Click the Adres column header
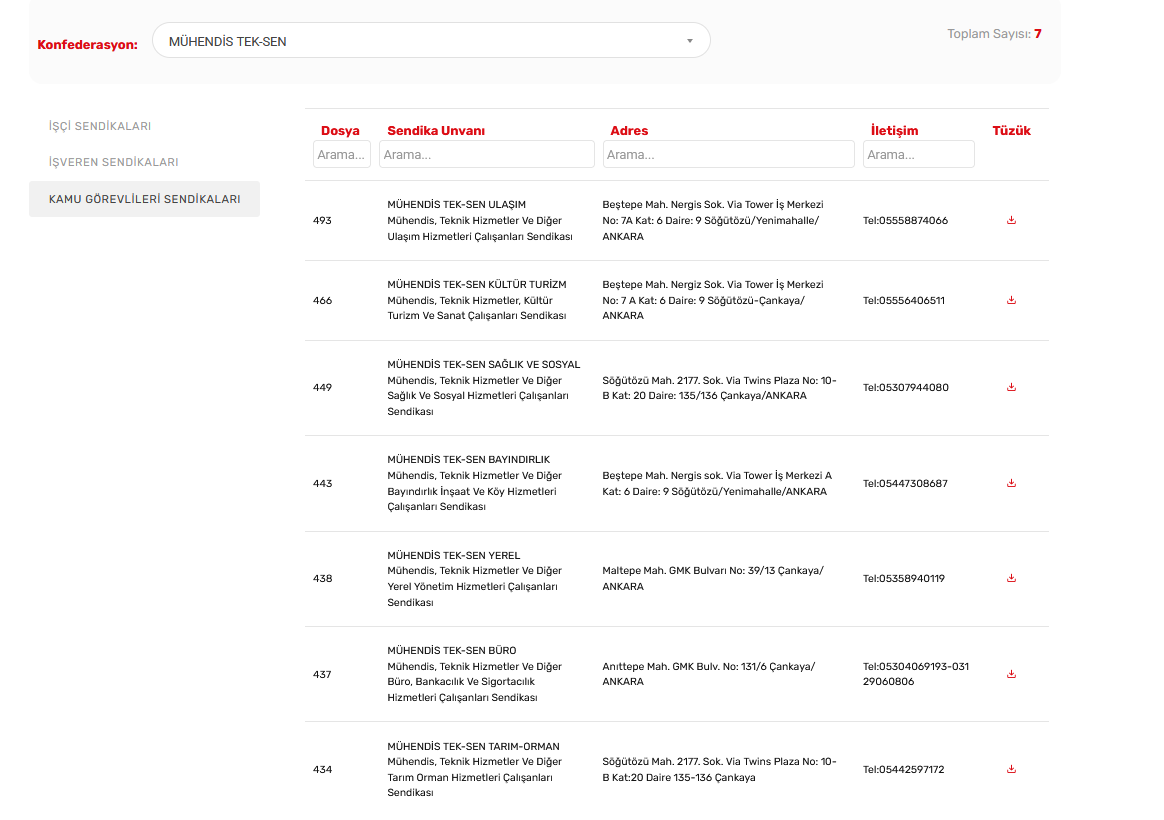1164x820 pixels. 629,131
